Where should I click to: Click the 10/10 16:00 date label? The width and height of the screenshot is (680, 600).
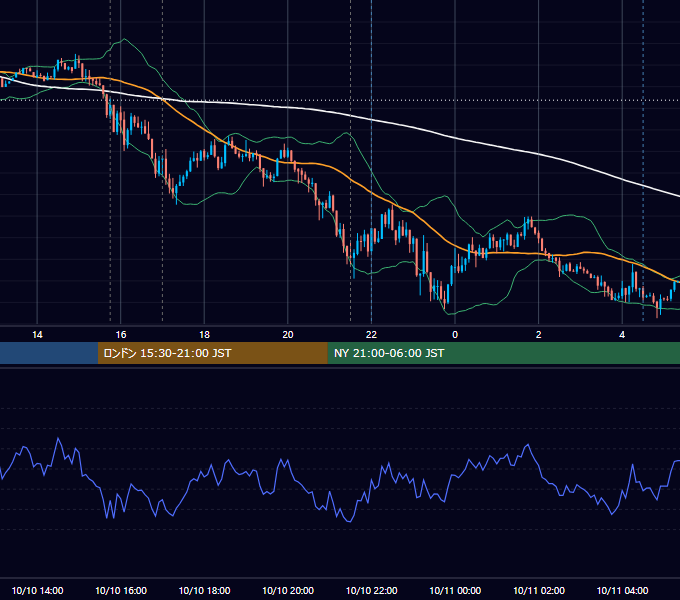(121, 590)
